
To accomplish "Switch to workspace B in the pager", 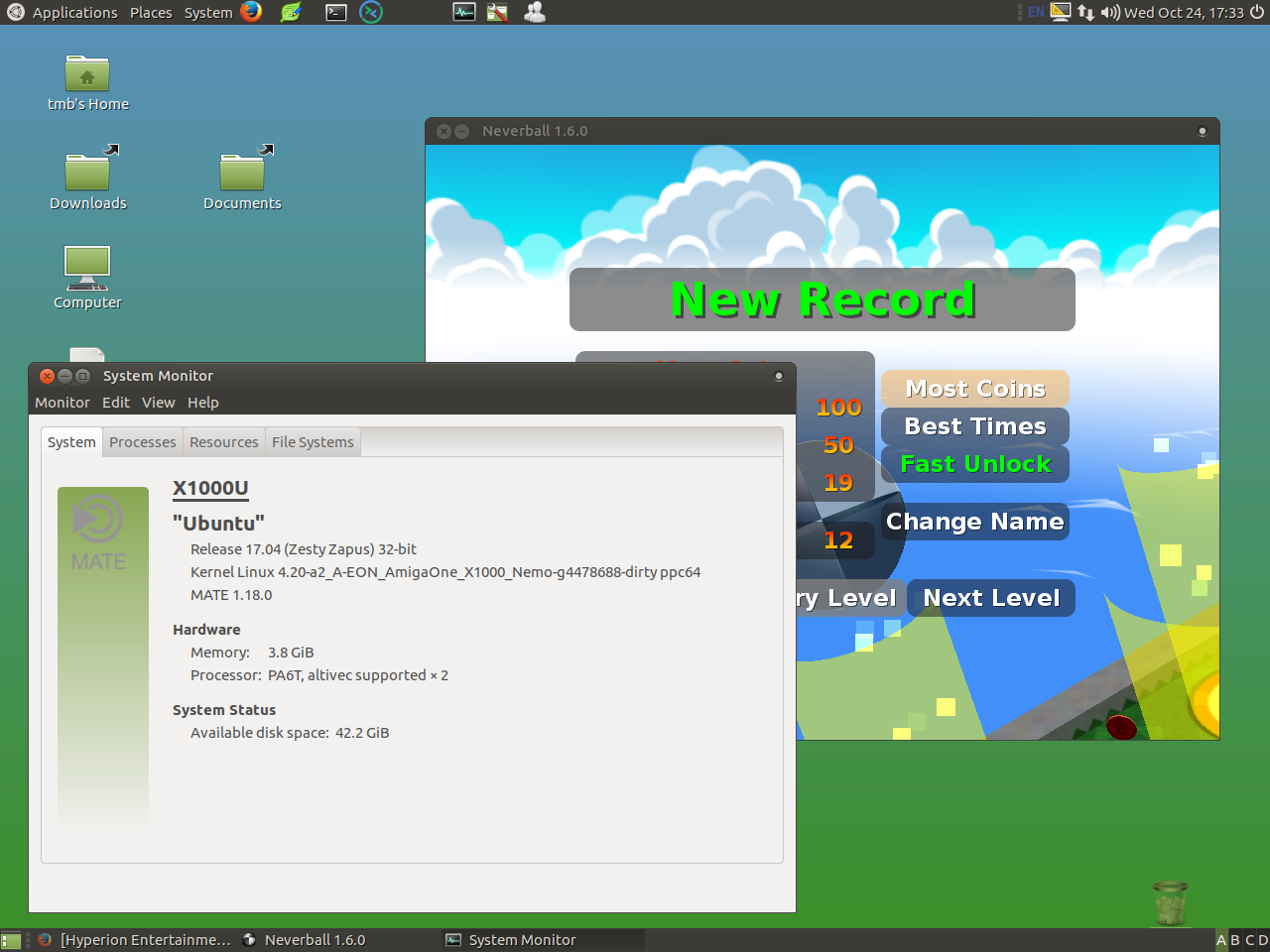I will tap(1235, 940).
